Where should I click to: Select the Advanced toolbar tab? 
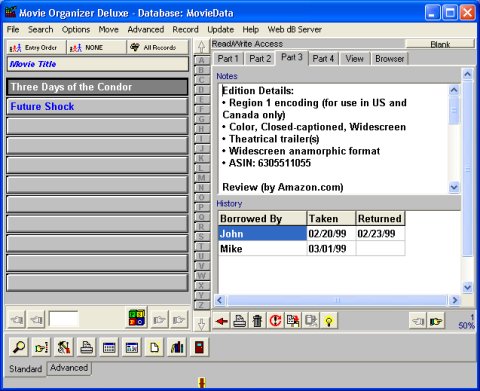[69, 368]
